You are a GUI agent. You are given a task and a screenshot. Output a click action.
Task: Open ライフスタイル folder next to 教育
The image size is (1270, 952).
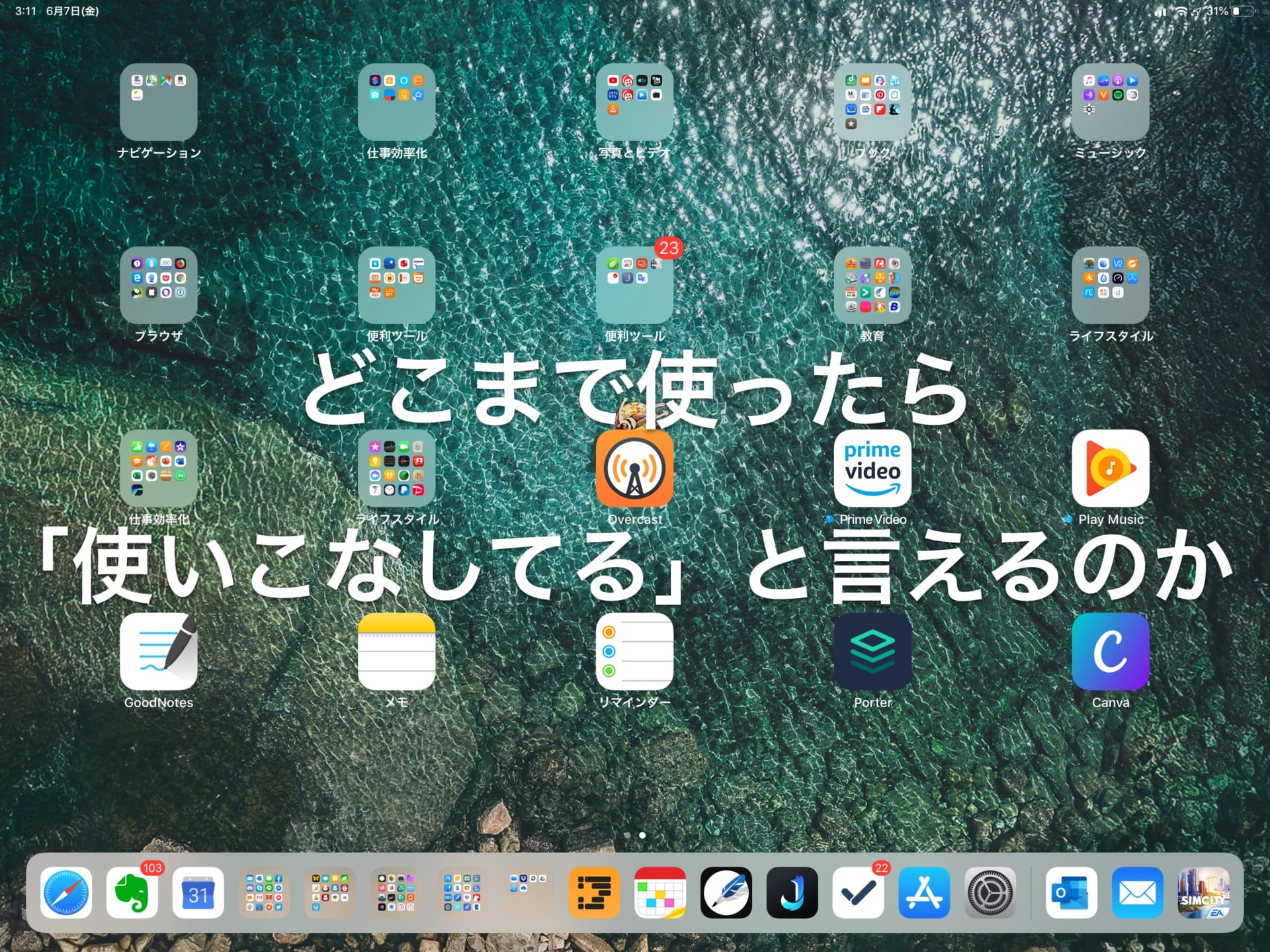coord(1111,285)
